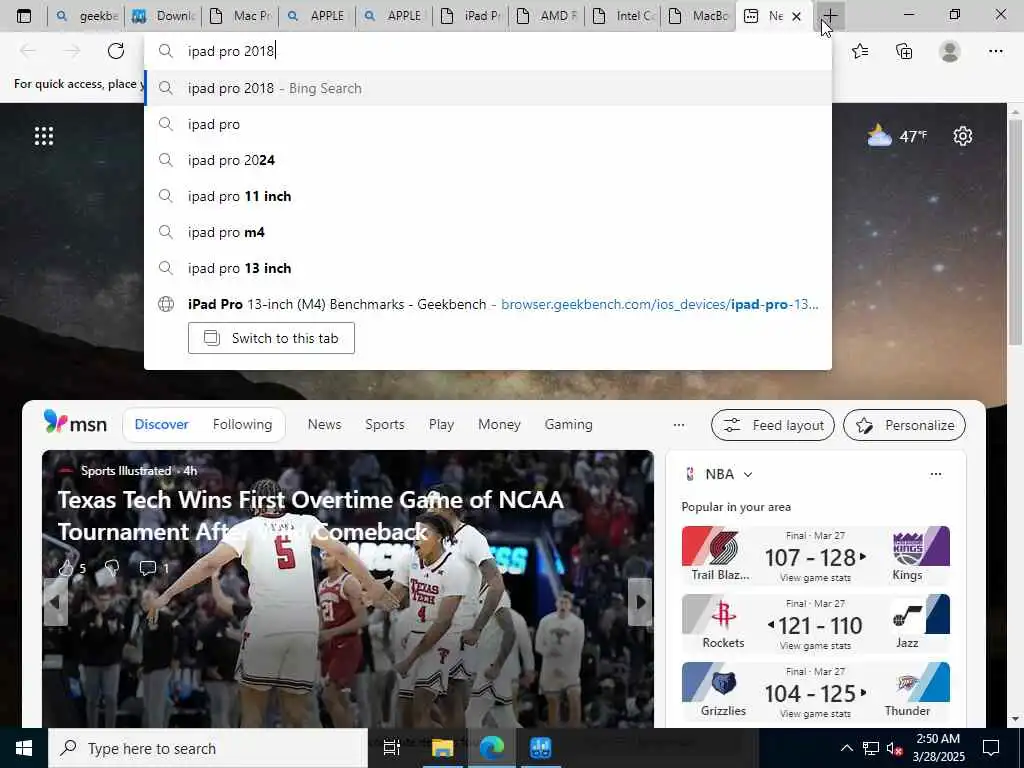Open page settings gear icon
Image resolution: width=1024 pixels, height=768 pixels.
(x=963, y=136)
